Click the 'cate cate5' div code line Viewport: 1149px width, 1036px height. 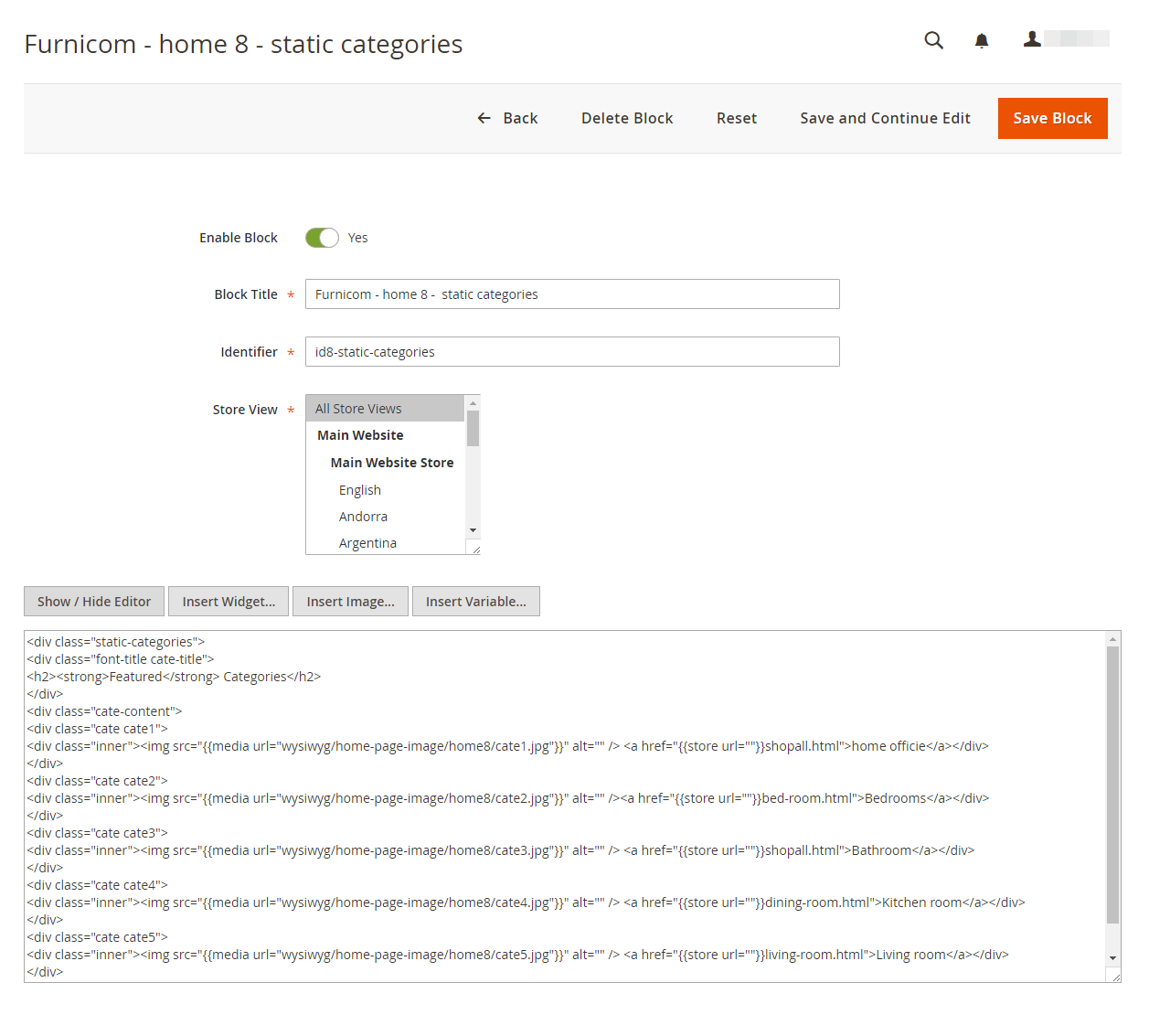click(97, 937)
